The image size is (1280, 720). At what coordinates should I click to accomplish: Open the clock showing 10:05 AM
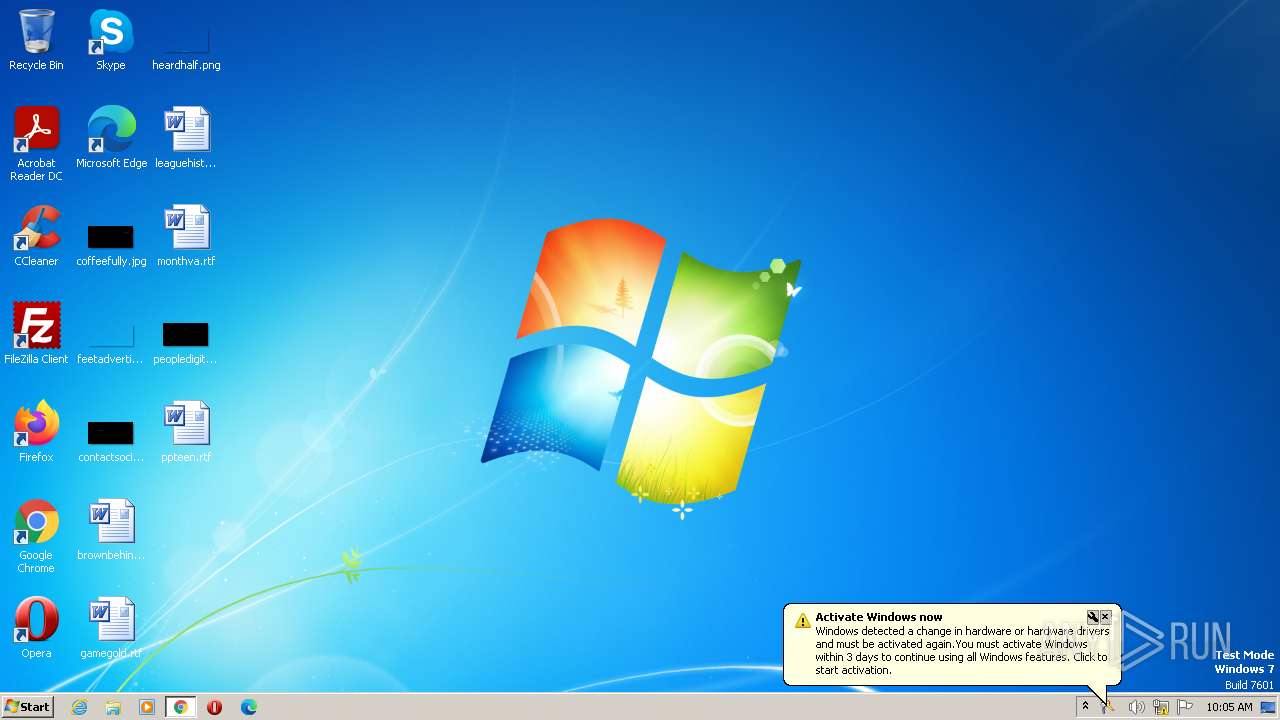[1229, 707]
